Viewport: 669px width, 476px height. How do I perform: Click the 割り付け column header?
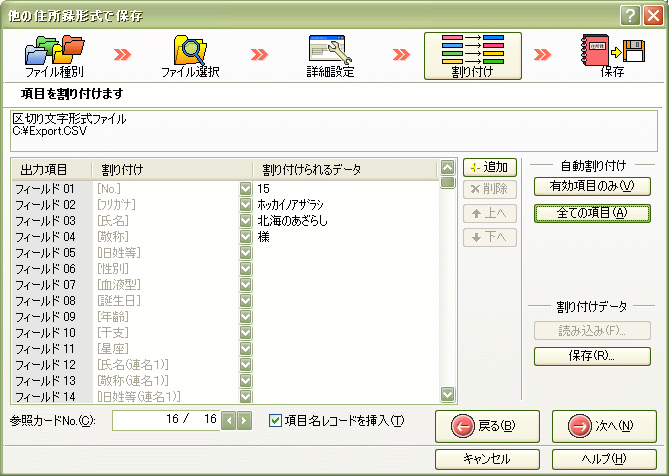(172, 170)
